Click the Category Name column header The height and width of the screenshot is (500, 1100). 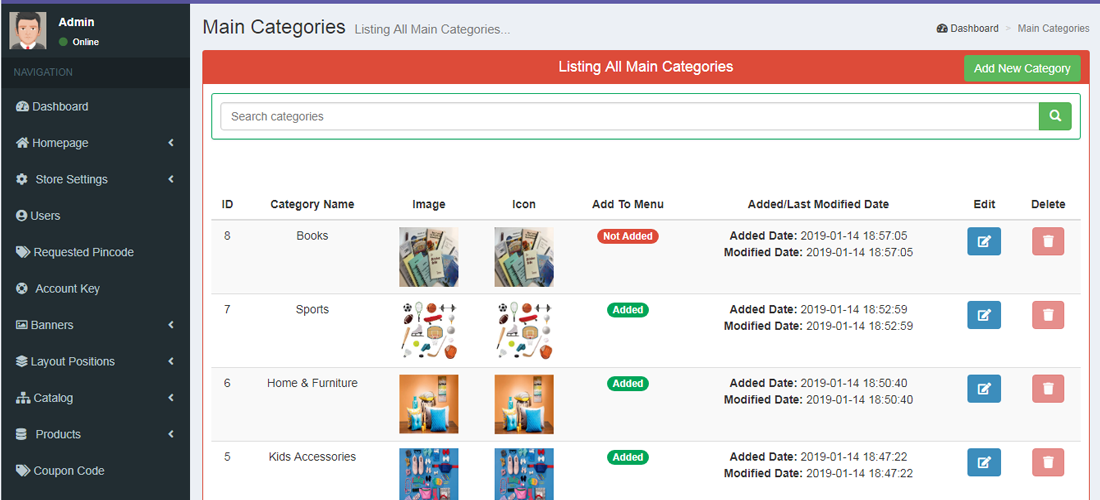tap(312, 205)
